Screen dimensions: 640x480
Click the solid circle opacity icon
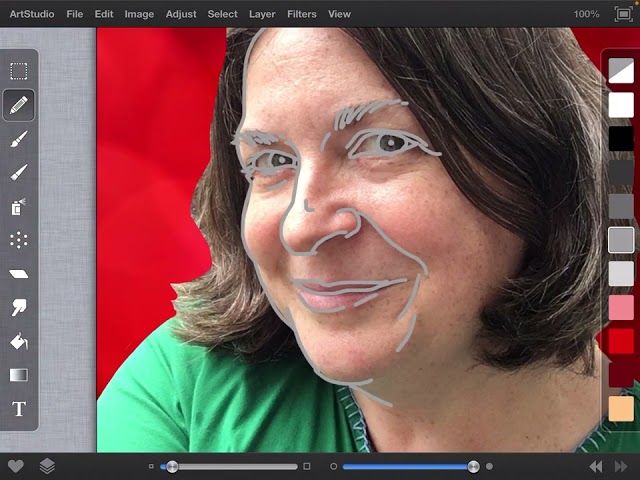pyautogui.click(x=489, y=466)
